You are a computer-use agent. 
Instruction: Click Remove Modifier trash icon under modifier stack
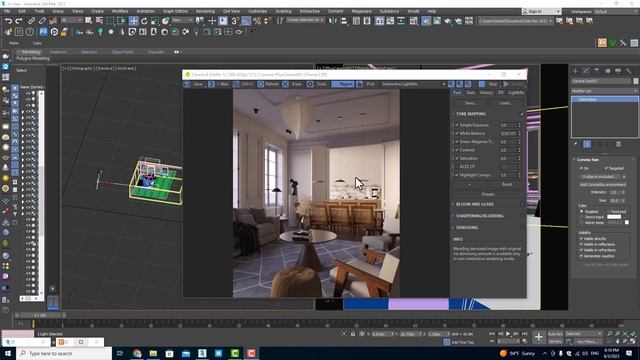pyautogui.click(x=618, y=144)
